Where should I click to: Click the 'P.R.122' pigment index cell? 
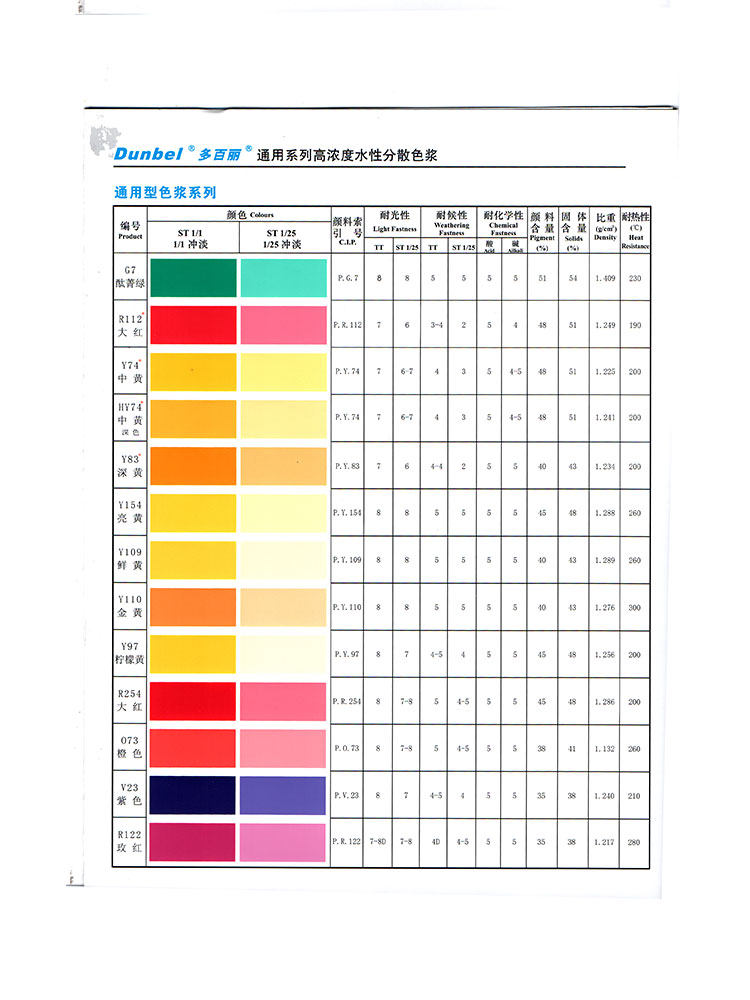pyautogui.click(x=346, y=842)
